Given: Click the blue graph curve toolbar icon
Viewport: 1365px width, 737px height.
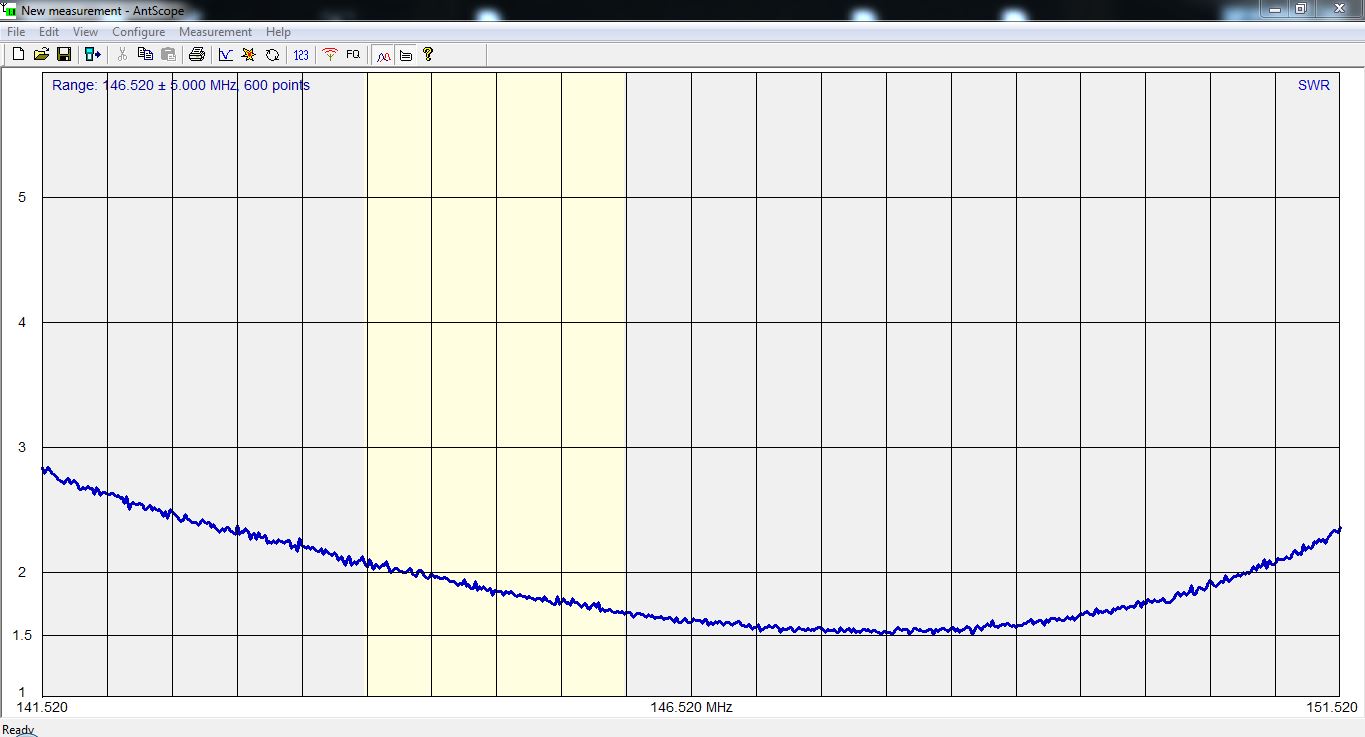Looking at the screenshot, I should (226, 54).
